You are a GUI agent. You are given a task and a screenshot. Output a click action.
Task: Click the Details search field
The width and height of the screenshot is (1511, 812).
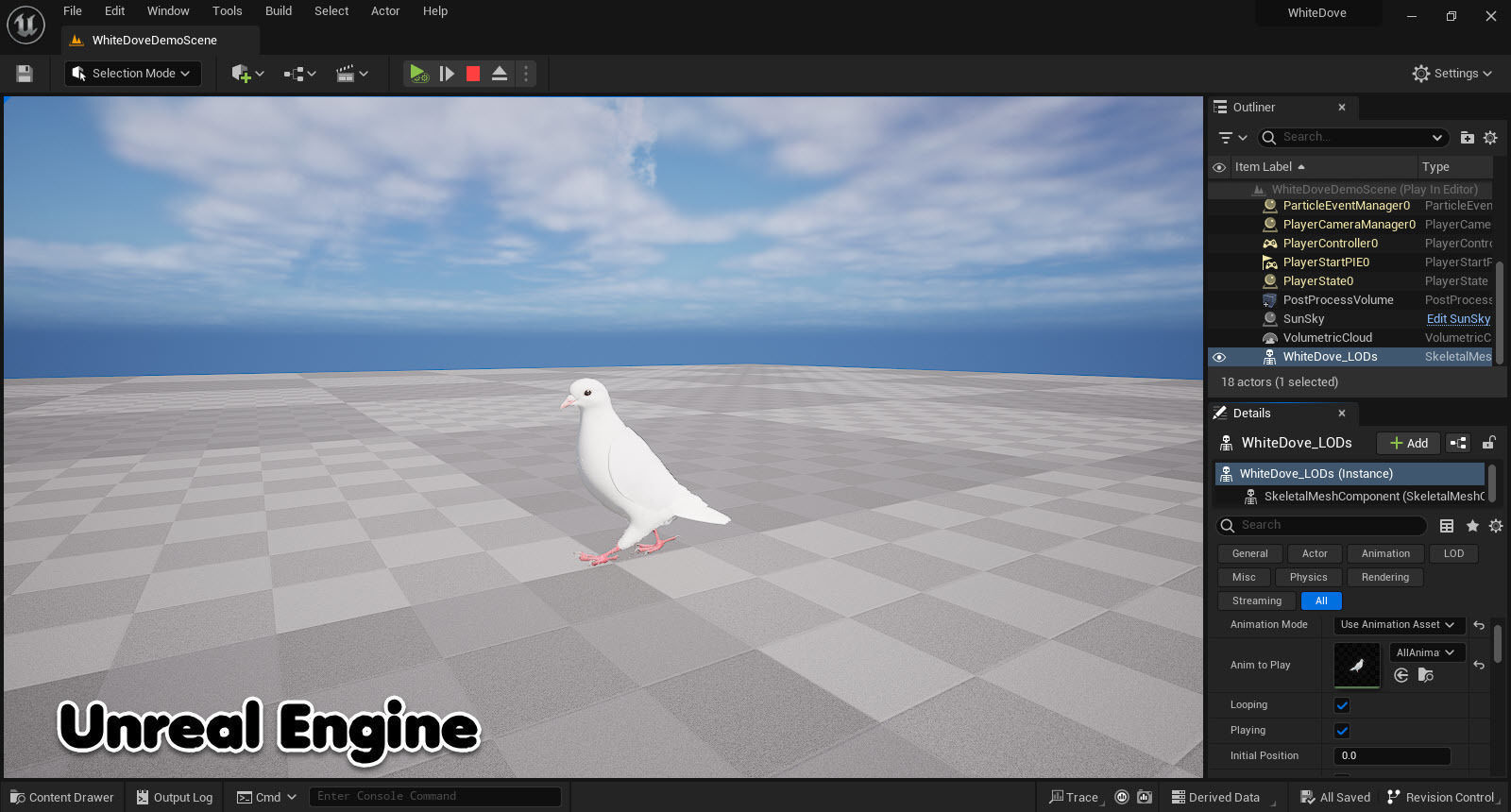(1322, 526)
